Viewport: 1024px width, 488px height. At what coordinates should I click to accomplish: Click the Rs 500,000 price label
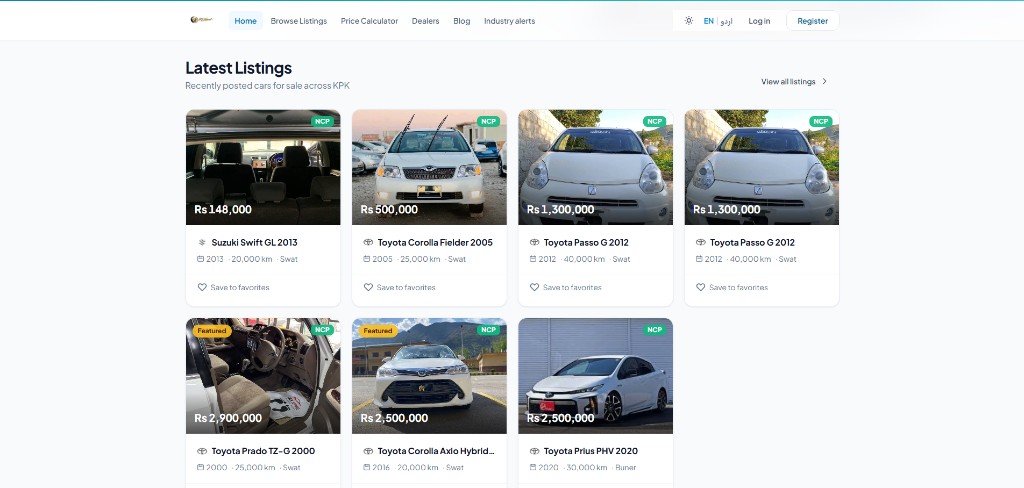click(x=389, y=210)
